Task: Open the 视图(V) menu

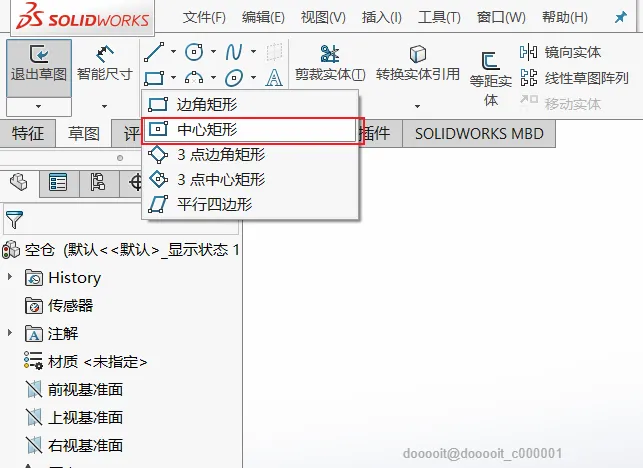Action: (x=323, y=17)
